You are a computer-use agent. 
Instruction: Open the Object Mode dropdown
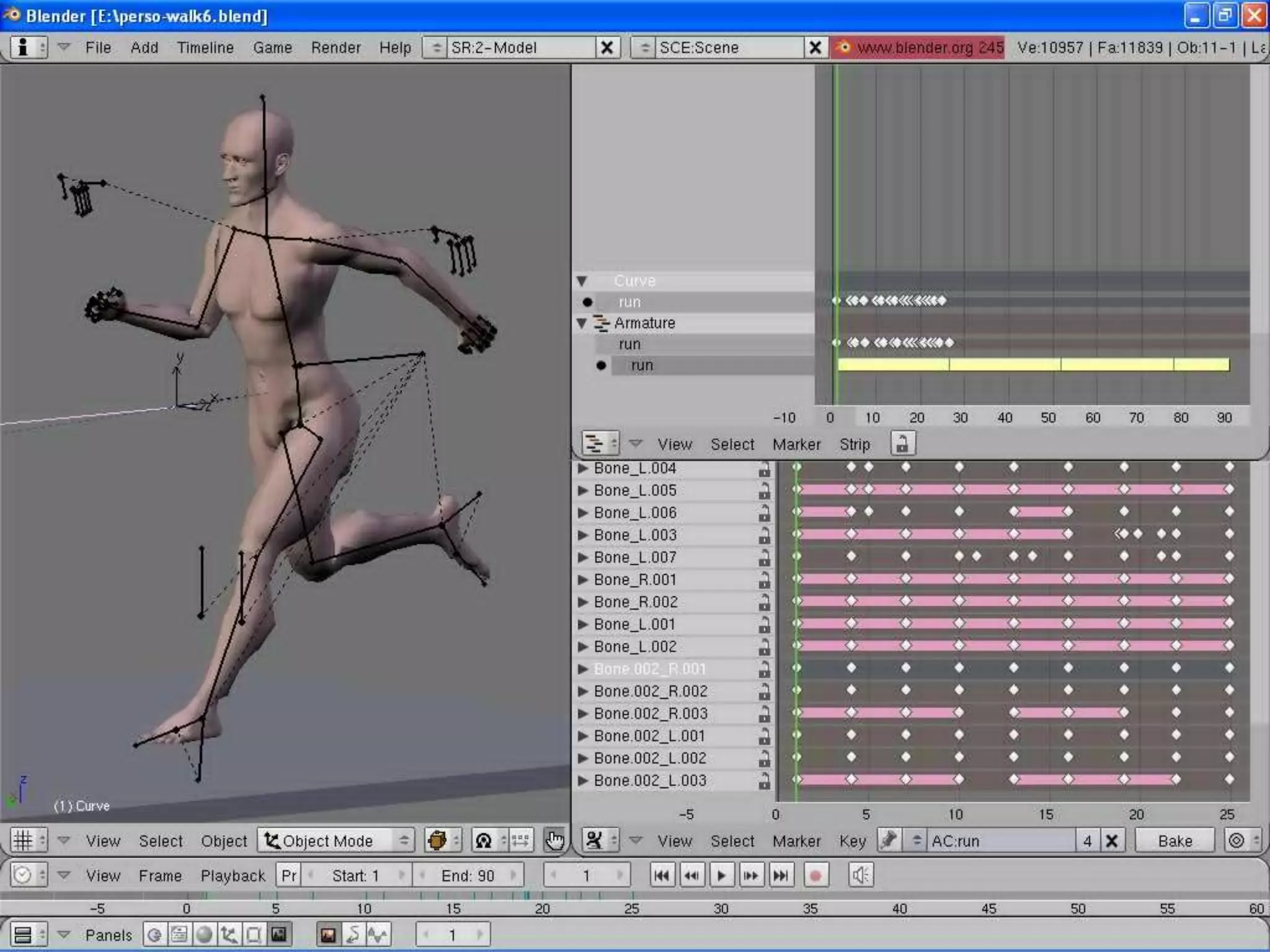click(x=335, y=841)
